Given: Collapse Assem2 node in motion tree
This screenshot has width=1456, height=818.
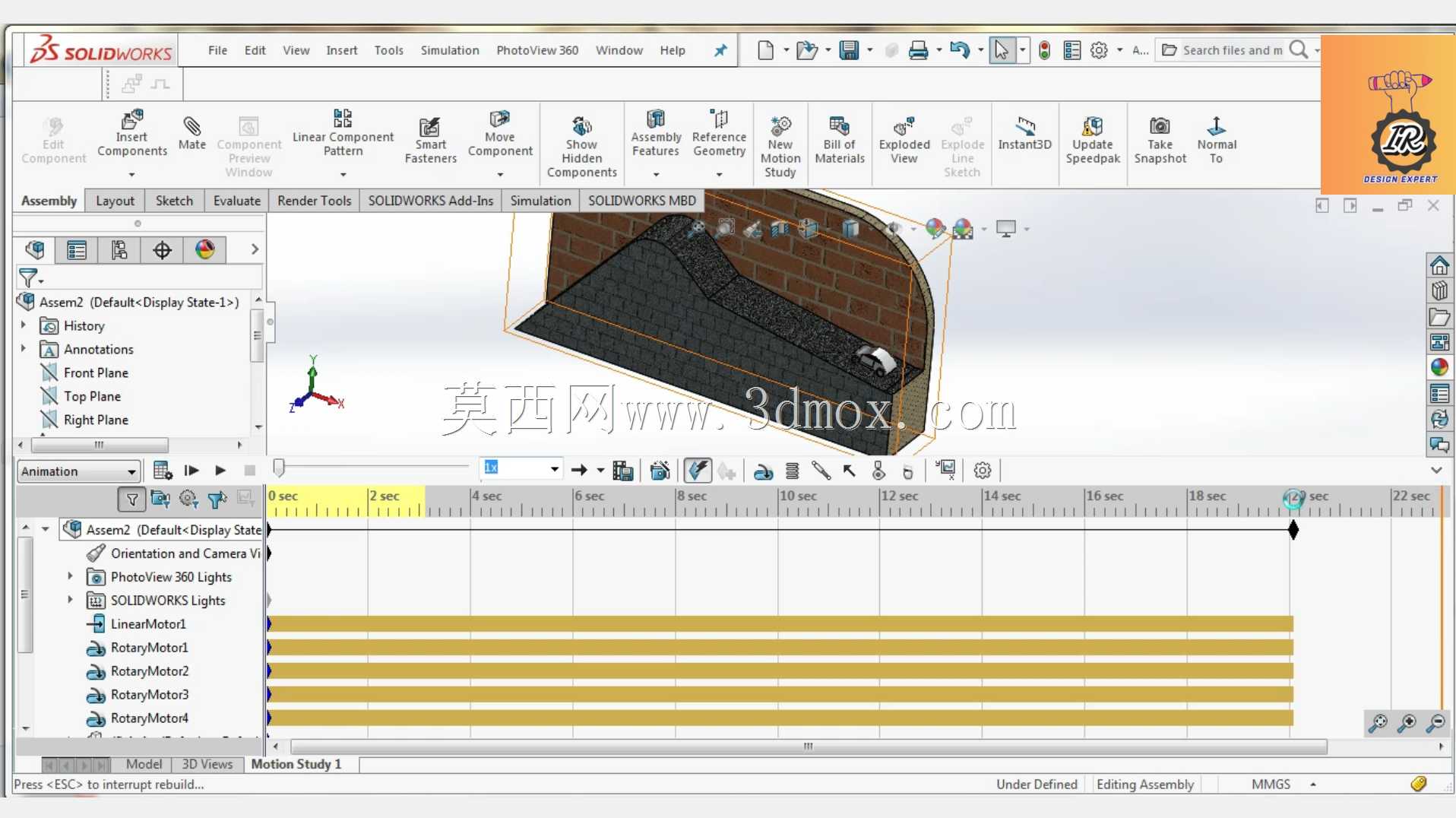Looking at the screenshot, I should 46,529.
